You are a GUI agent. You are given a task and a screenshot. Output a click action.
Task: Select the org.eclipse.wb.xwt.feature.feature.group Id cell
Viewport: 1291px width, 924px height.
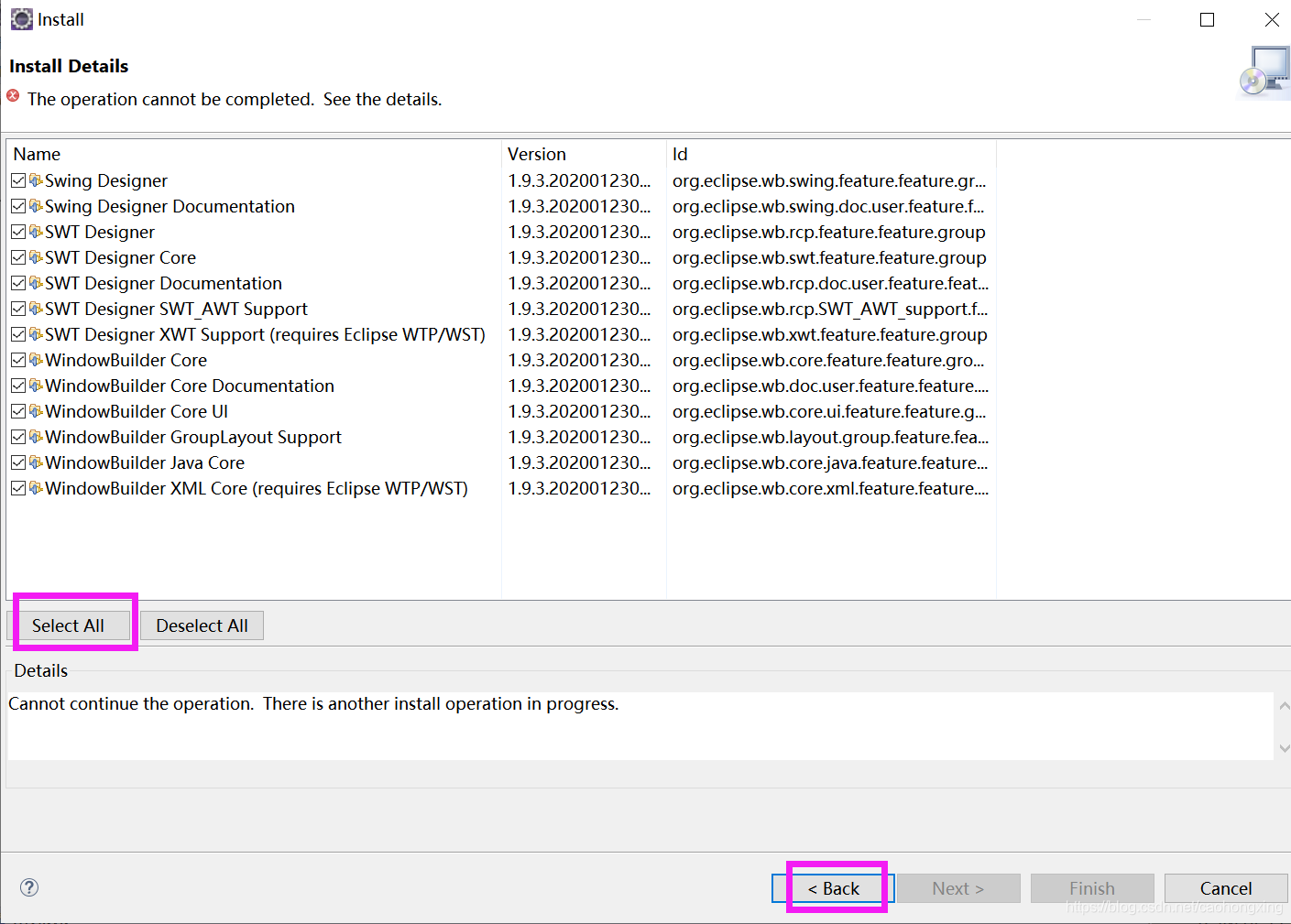point(830,334)
